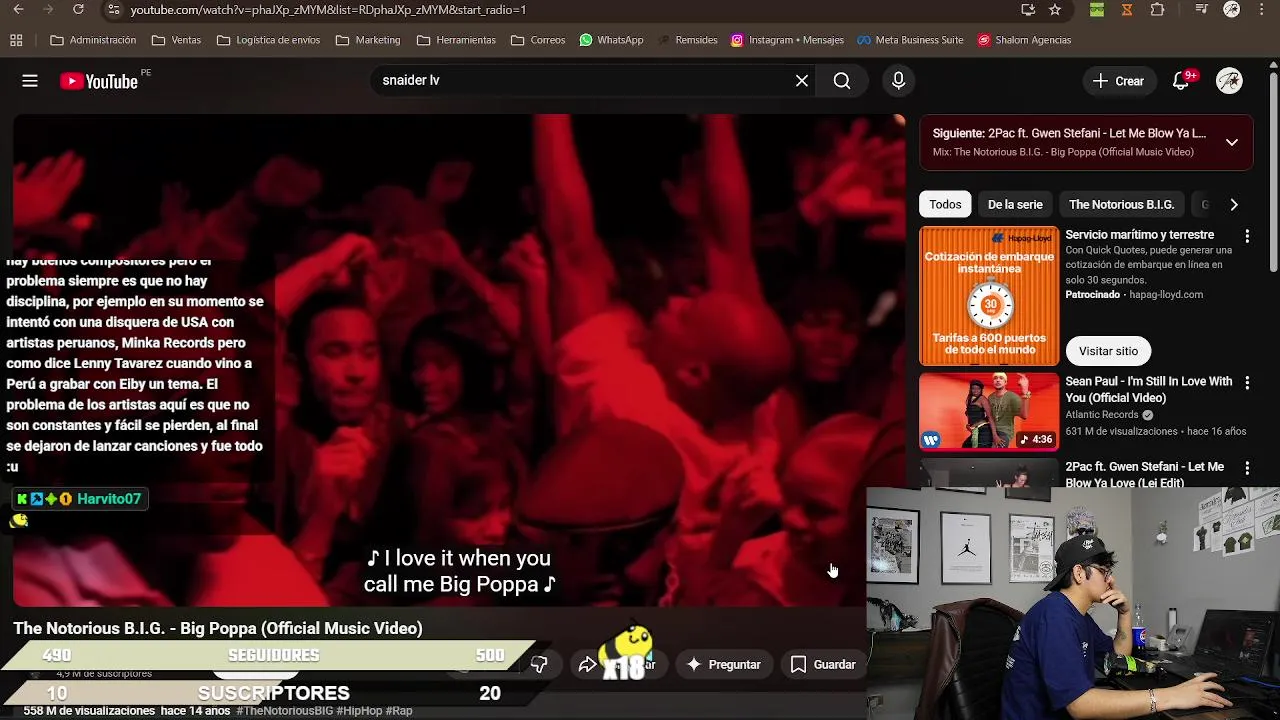This screenshot has width=1280, height=720.
Task: Select The Notorious B.I.G. filter chip
Action: [1121, 204]
